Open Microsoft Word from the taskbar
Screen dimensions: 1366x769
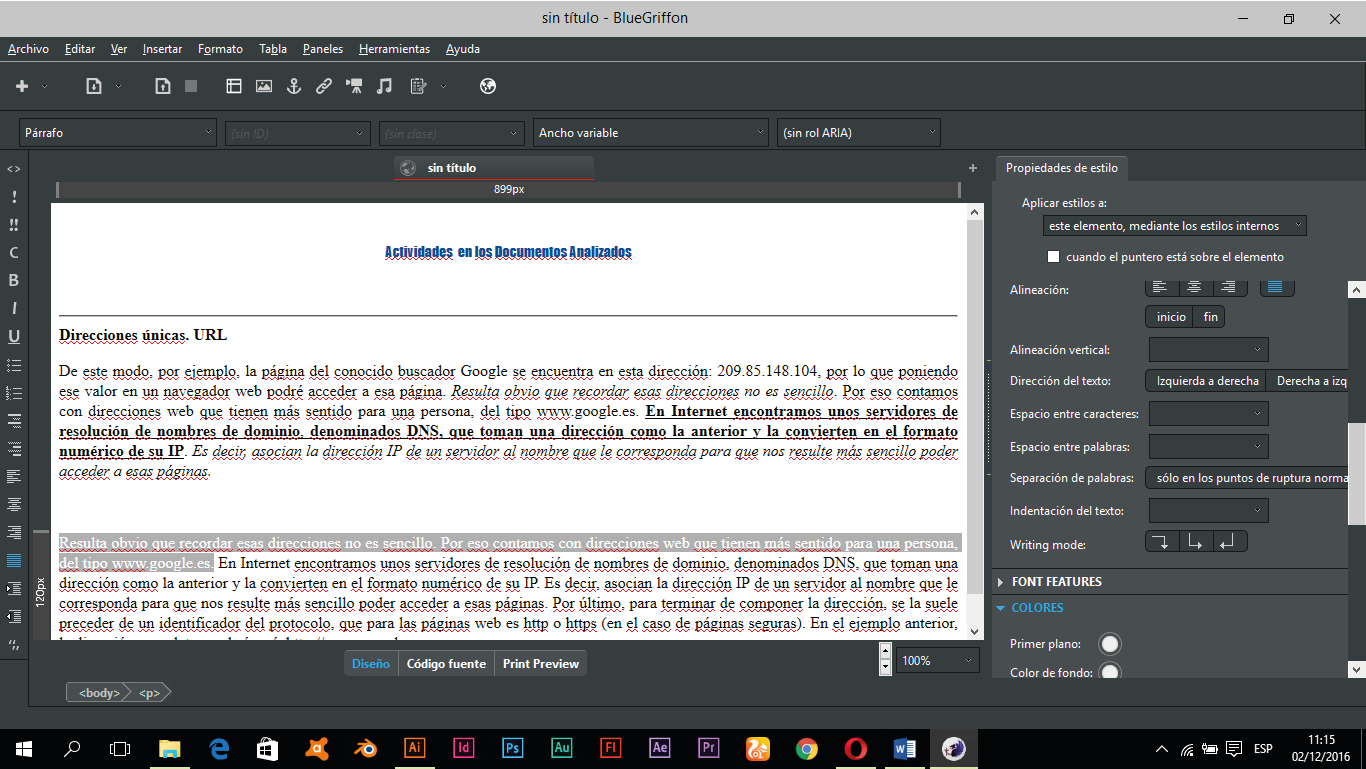(x=905, y=748)
